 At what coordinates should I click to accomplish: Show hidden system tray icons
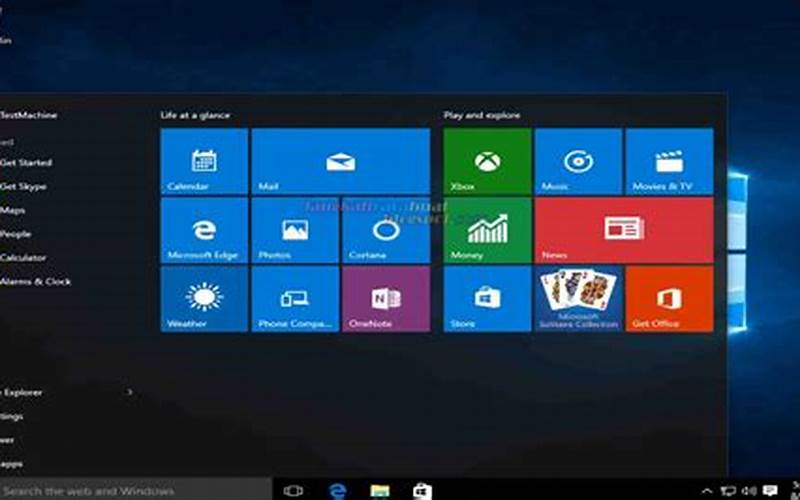(707, 491)
